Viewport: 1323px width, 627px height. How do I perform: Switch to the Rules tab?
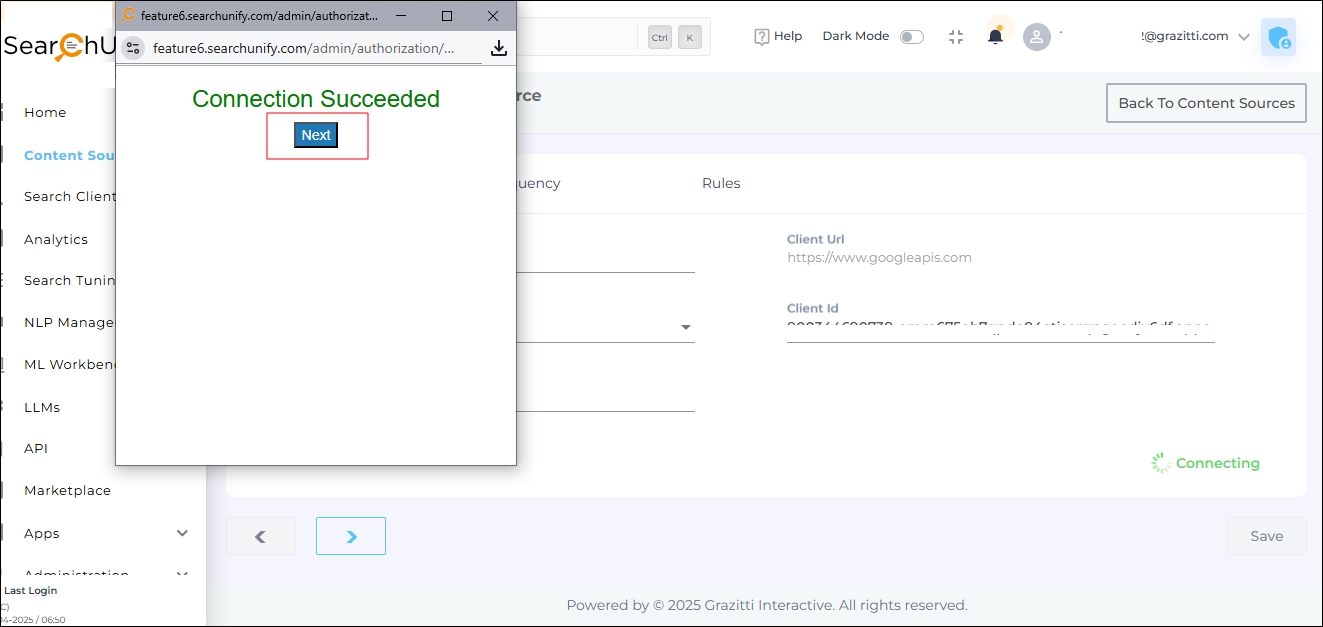pos(721,183)
